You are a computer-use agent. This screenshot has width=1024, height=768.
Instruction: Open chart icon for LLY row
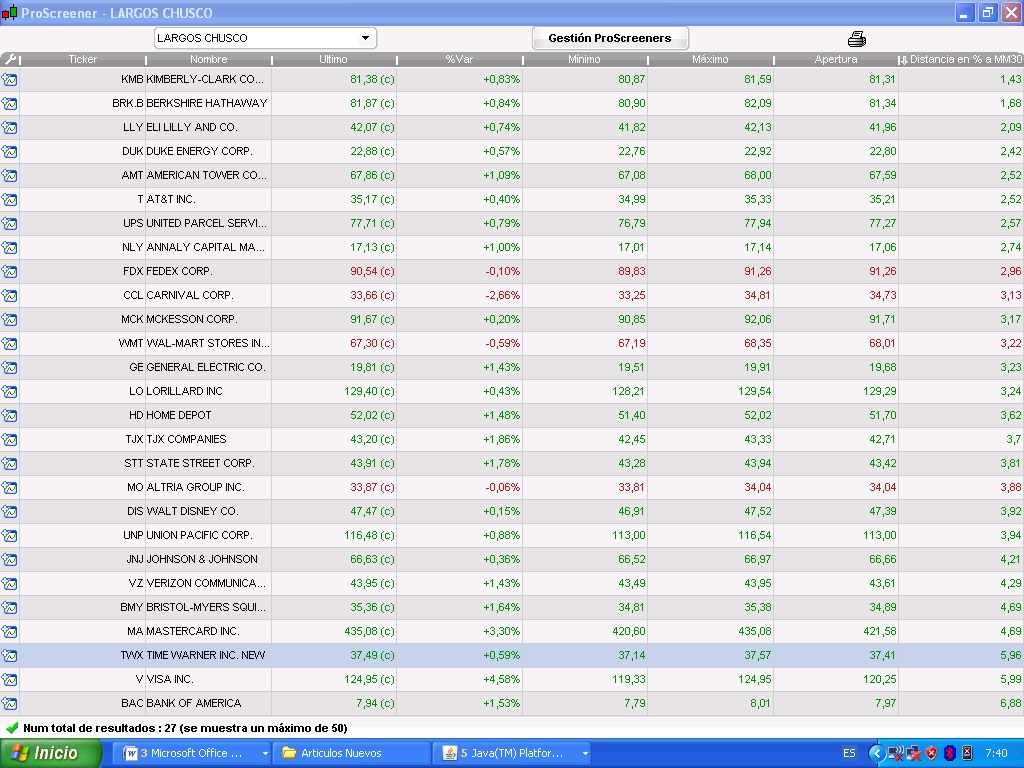10,127
